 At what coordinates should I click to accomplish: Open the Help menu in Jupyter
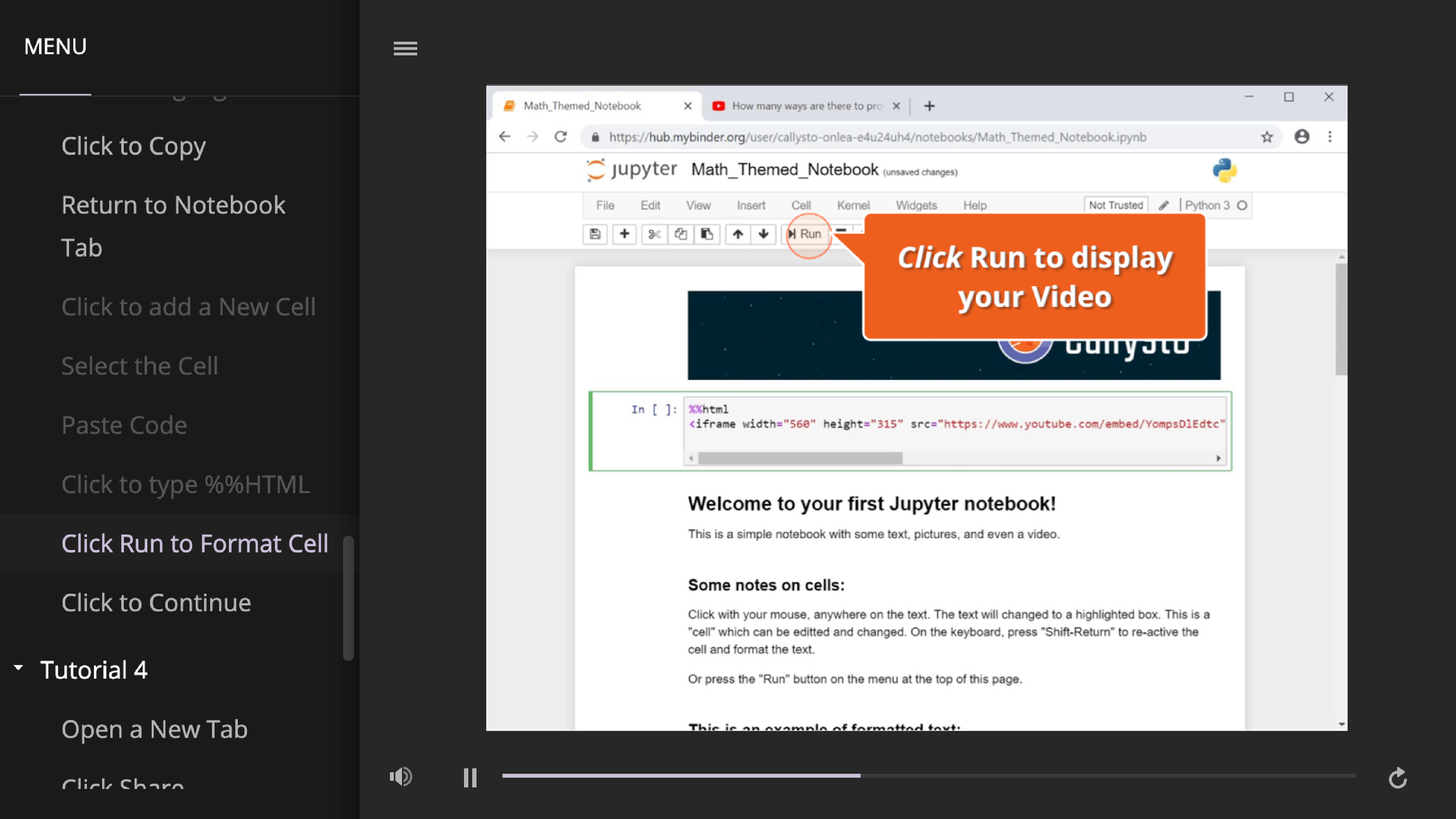975,205
